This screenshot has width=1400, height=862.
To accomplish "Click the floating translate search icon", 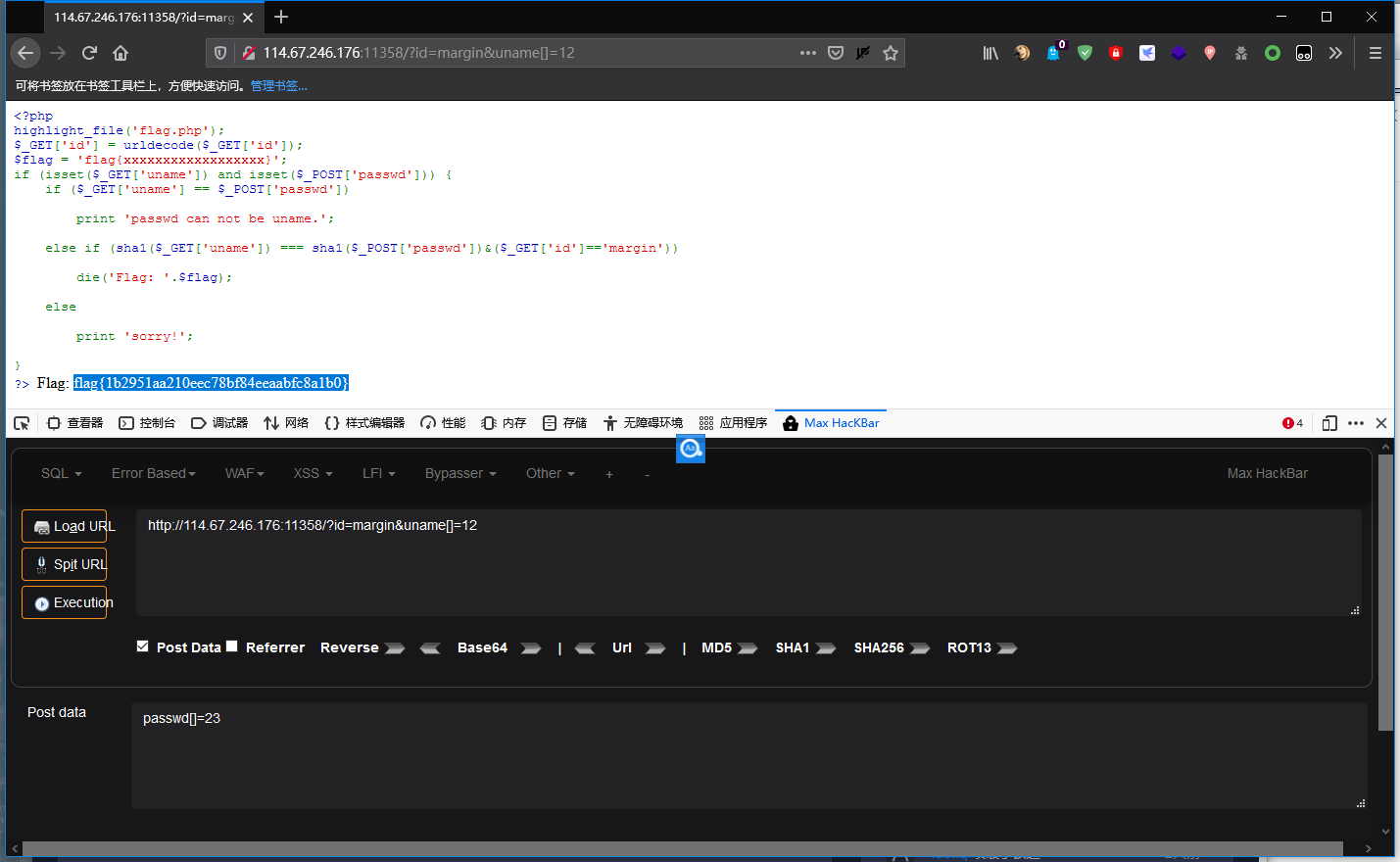I will (691, 449).
